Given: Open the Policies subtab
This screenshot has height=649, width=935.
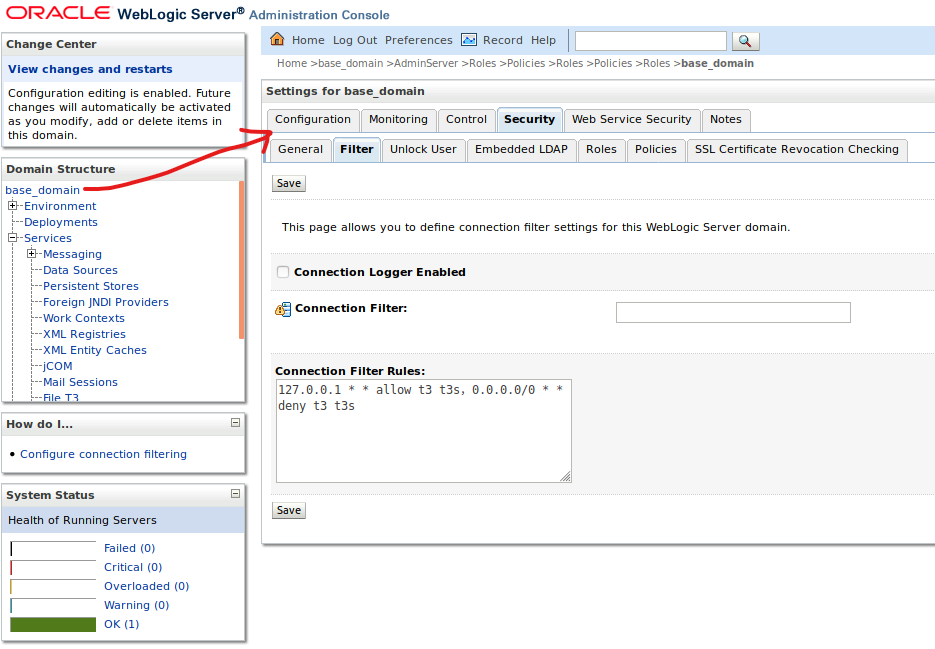Looking at the screenshot, I should pos(656,150).
